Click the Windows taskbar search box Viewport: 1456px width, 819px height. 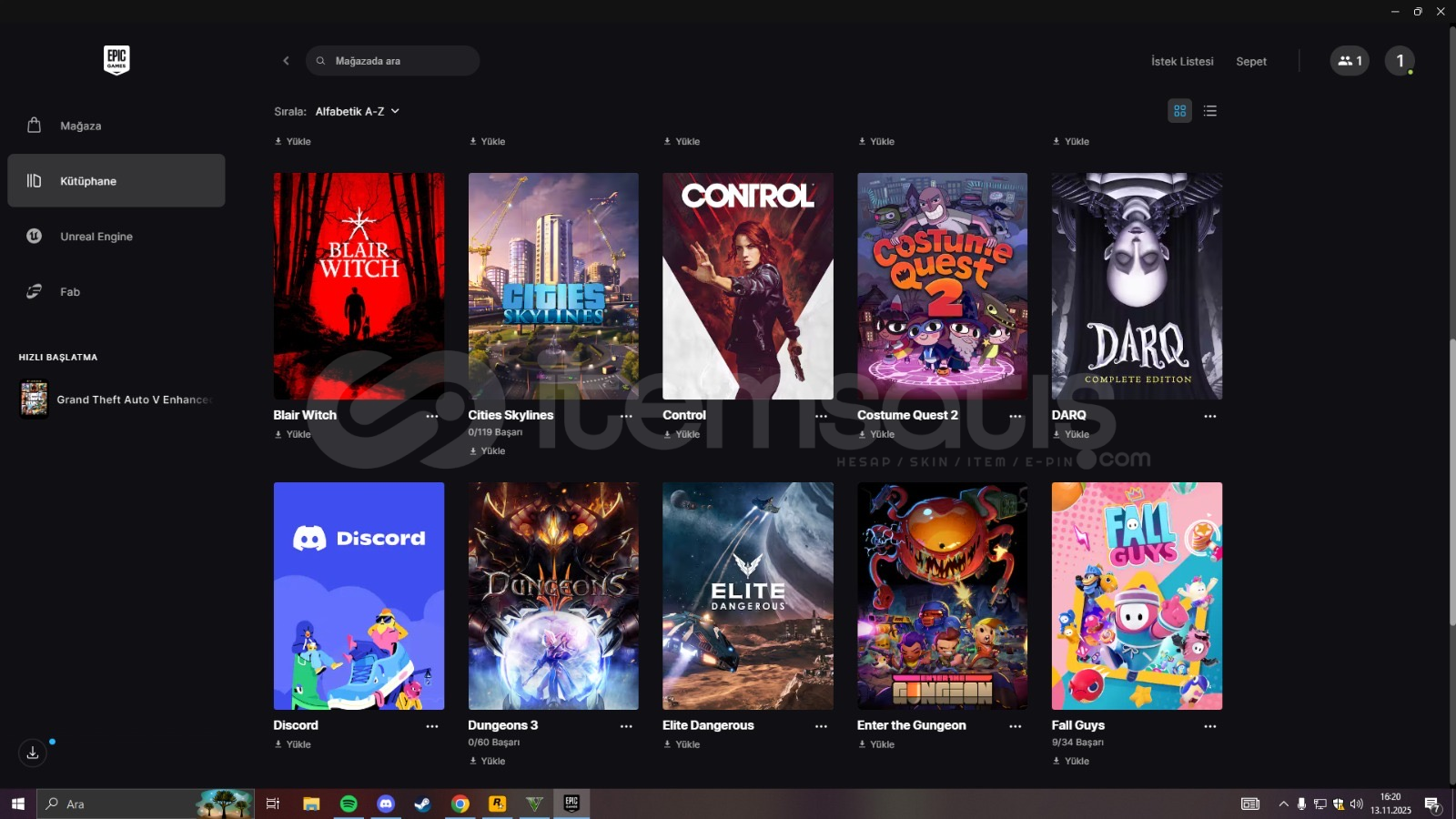146,804
